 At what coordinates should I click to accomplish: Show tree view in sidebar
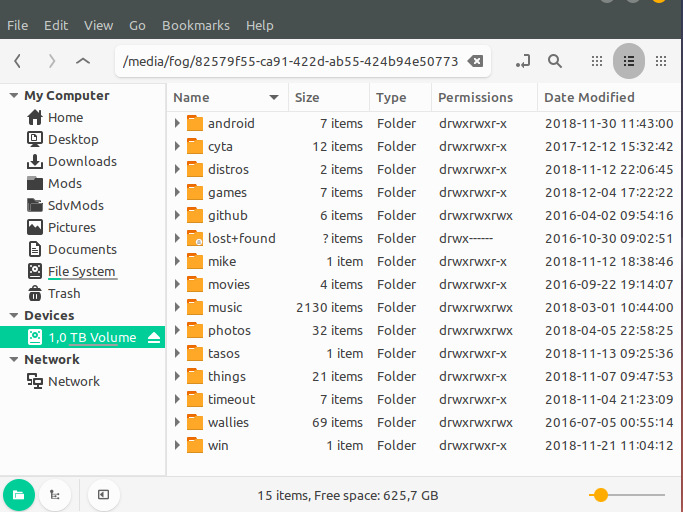pyautogui.click(x=55, y=494)
